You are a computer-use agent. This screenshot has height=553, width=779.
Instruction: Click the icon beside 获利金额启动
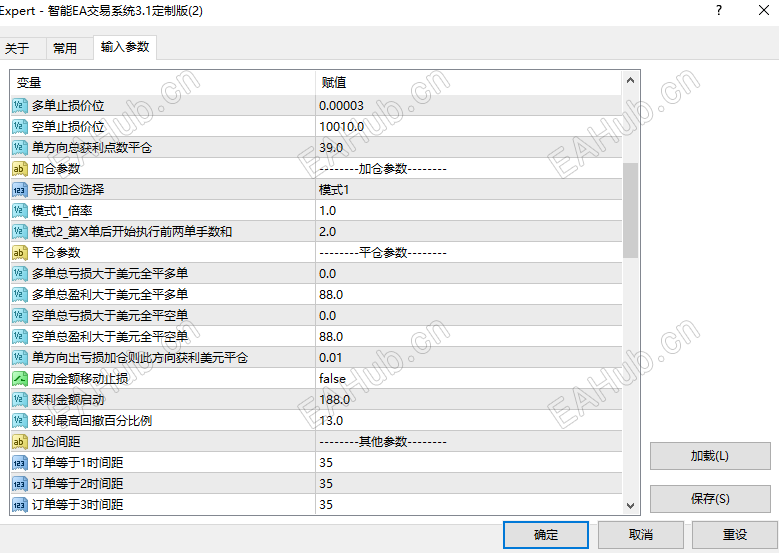[19, 399]
